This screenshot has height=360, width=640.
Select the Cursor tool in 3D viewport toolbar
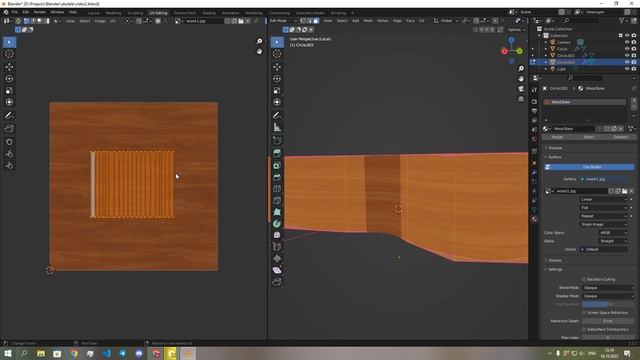pos(277,54)
